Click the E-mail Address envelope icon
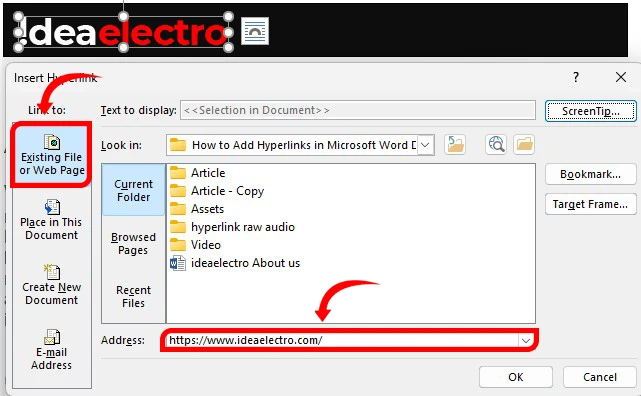641x396 pixels. 52,337
